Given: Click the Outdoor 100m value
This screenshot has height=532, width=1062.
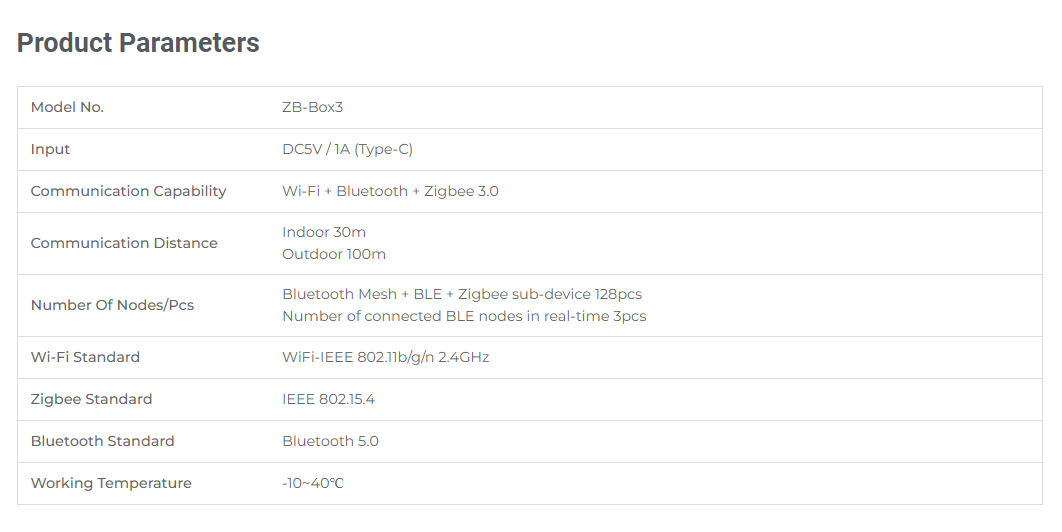Looking at the screenshot, I should 334,254.
